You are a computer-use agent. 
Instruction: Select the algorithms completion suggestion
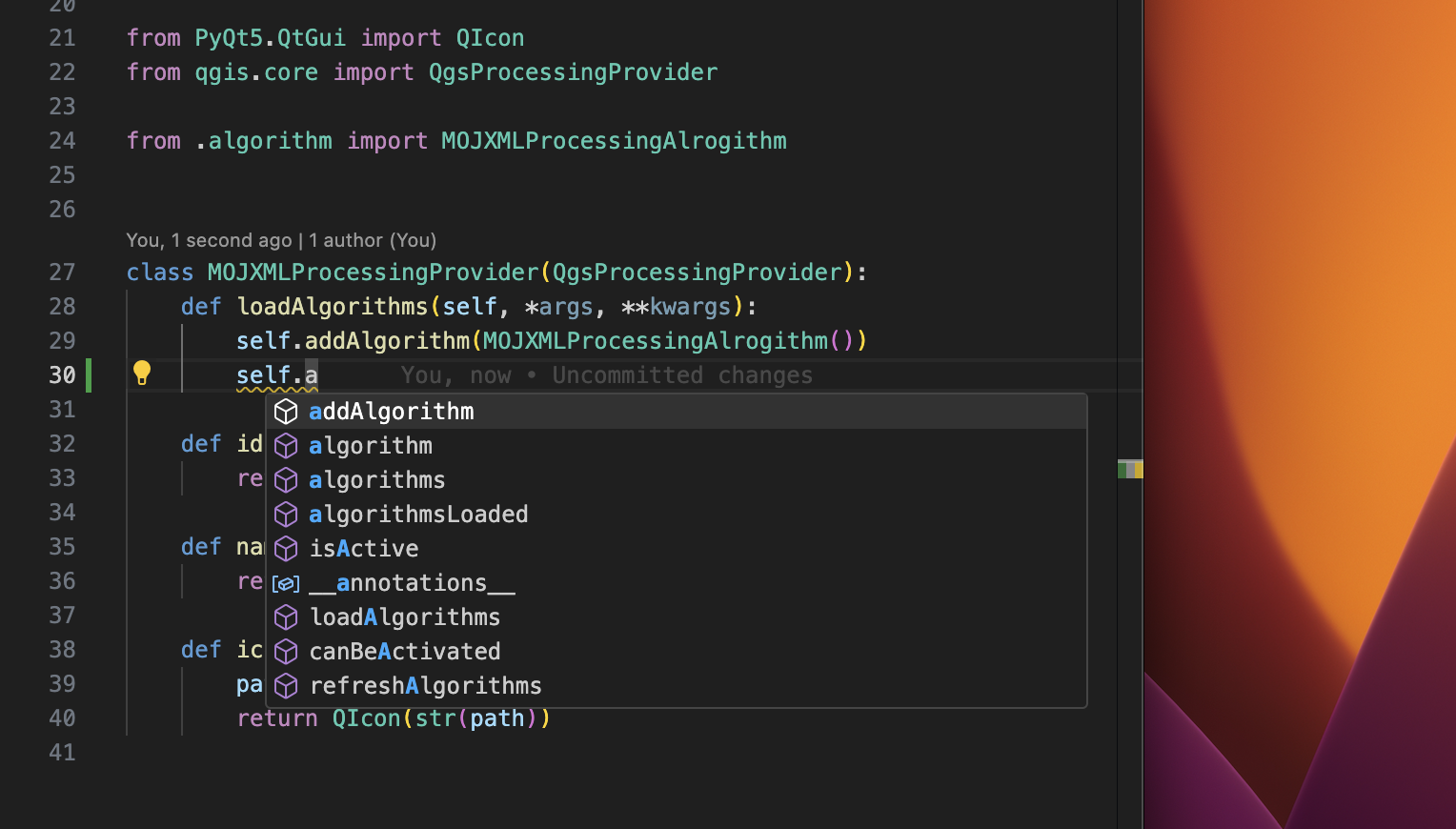[x=377, y=479]
